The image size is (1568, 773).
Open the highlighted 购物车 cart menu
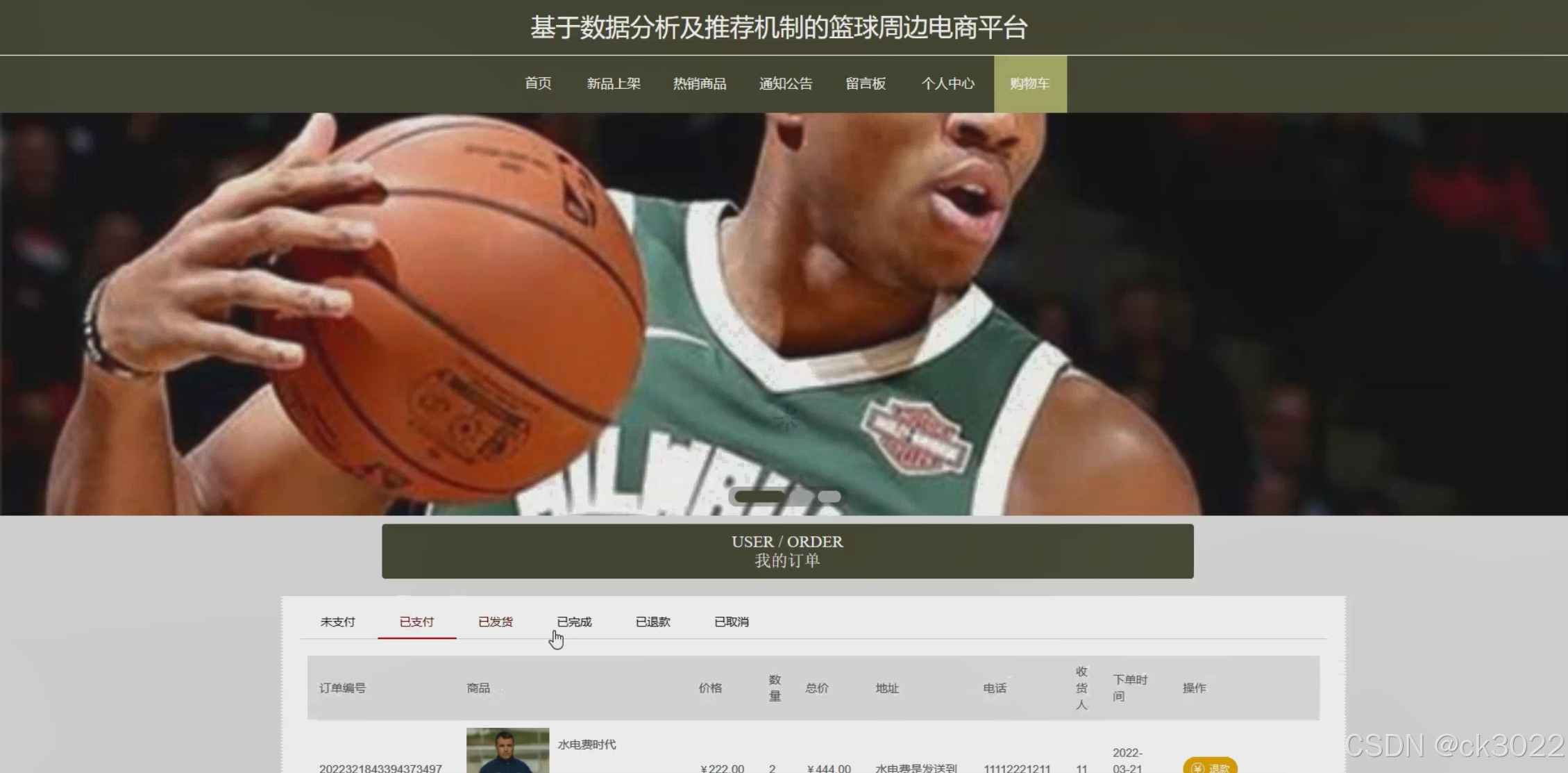1030,83
